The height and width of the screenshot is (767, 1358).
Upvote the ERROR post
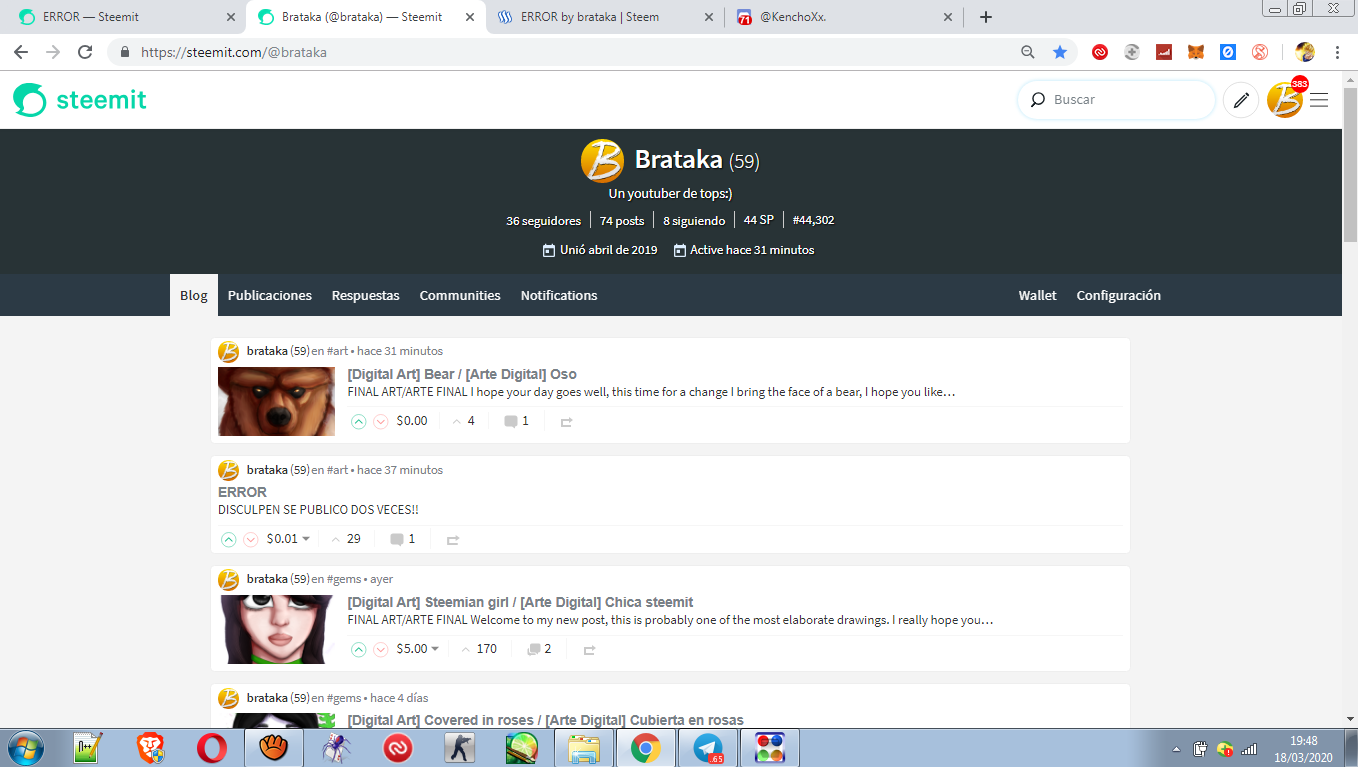229,539
